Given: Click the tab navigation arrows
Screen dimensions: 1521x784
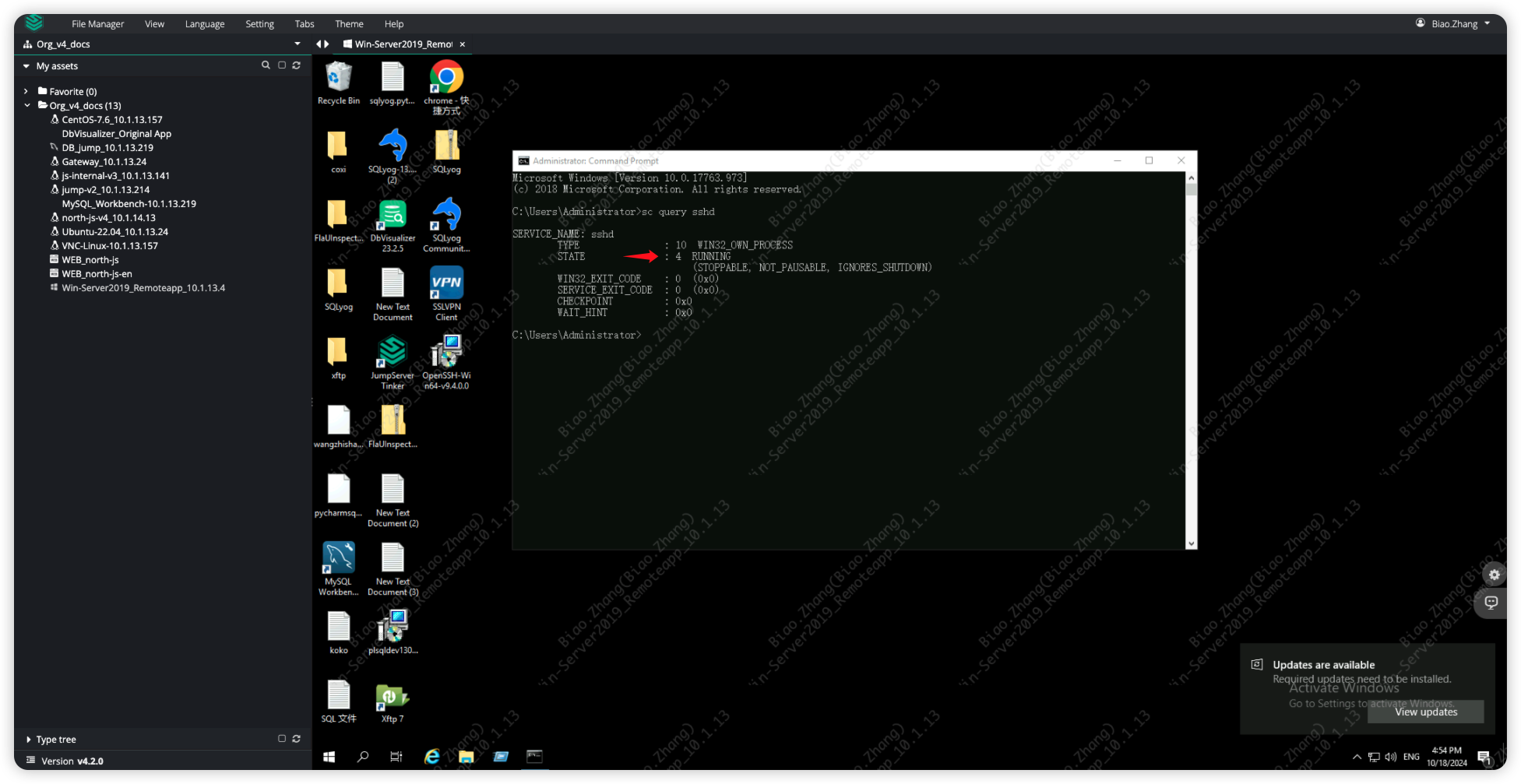Looking at the screenshot, I should point(322,44).
